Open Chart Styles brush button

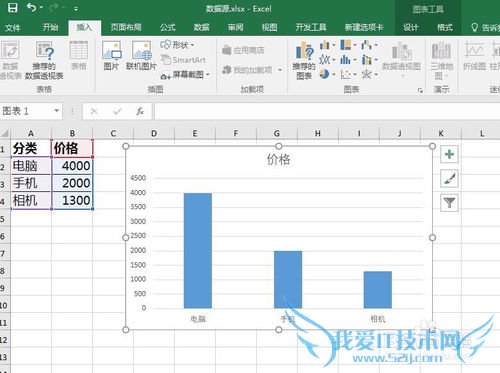point(449,178)
